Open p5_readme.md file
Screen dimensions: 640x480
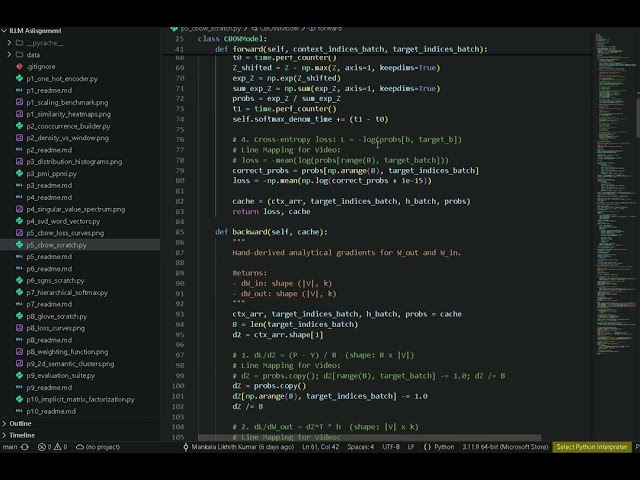(x=49, y=257)
